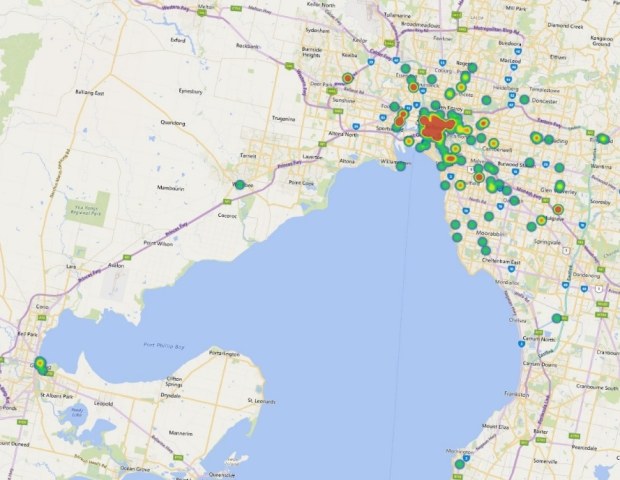Click the Sydenham place label
Image resolution: width=620 pixels, height=480 pixels.
coord(318,30)
